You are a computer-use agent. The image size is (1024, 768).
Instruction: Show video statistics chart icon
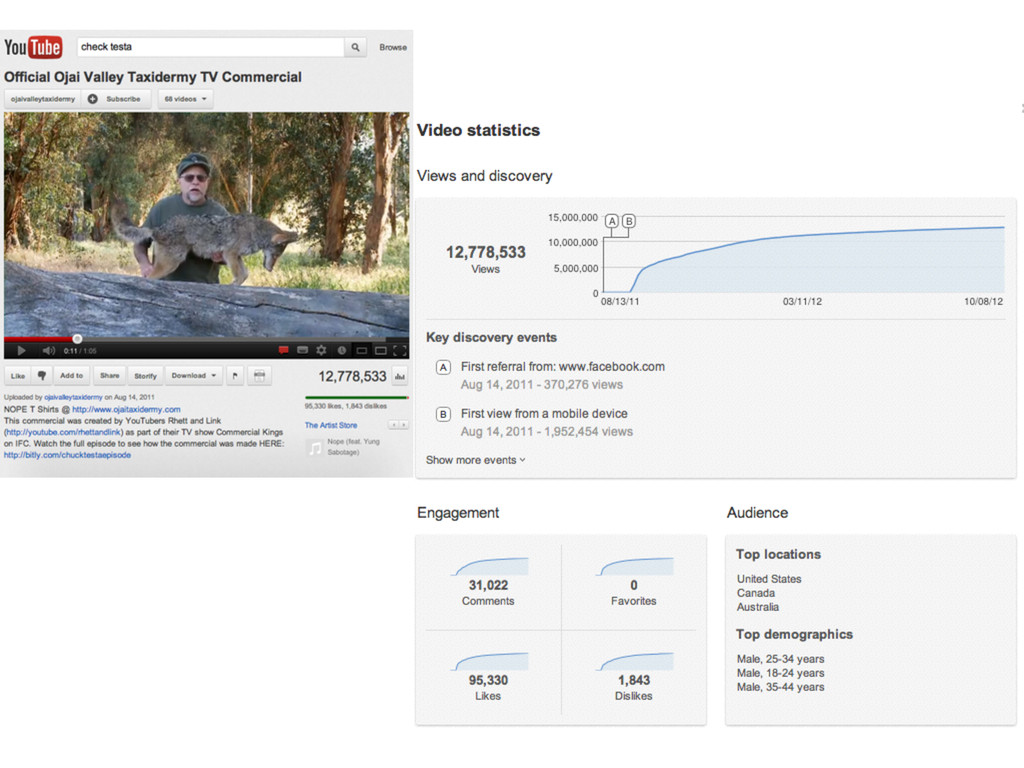pos(400,377)
